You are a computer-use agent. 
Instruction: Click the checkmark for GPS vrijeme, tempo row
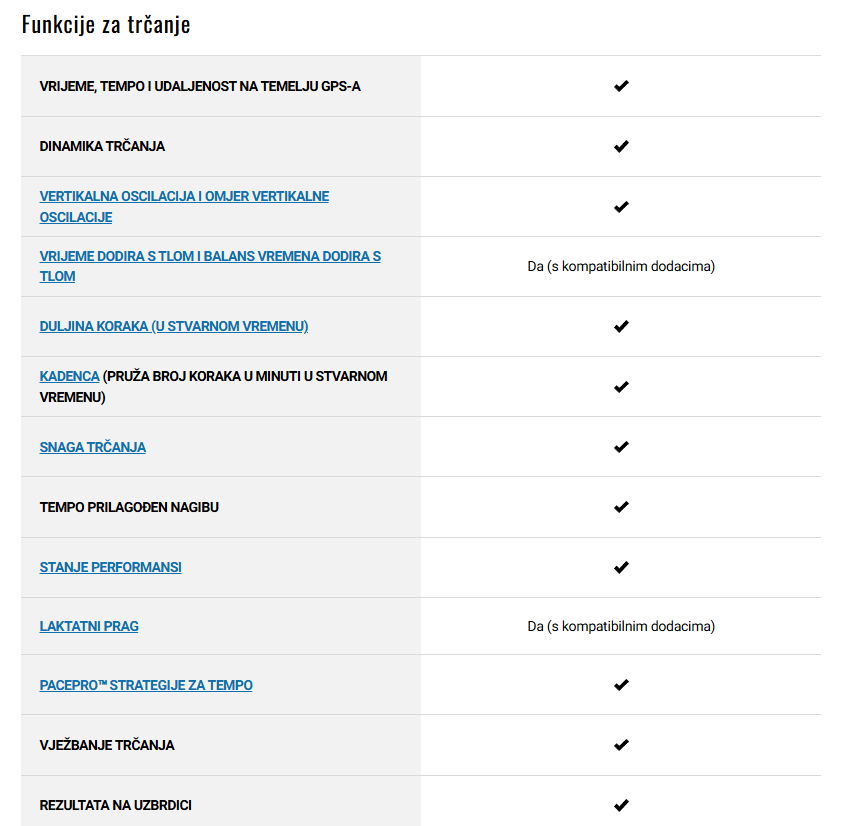tap(621, 86)
